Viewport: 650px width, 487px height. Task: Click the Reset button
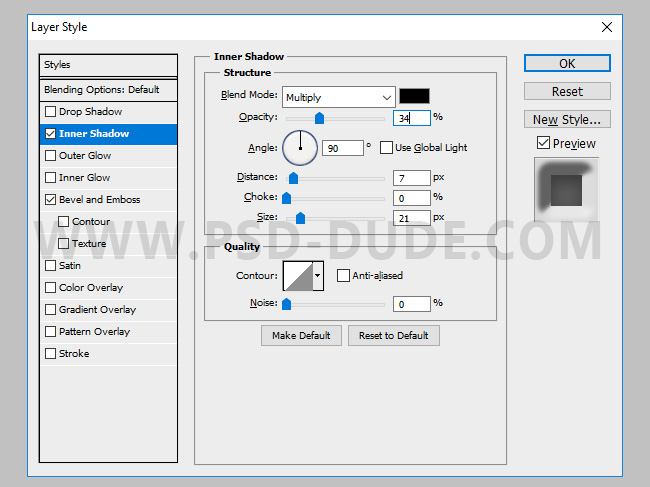pyautogui.click(x=567, y=91)
